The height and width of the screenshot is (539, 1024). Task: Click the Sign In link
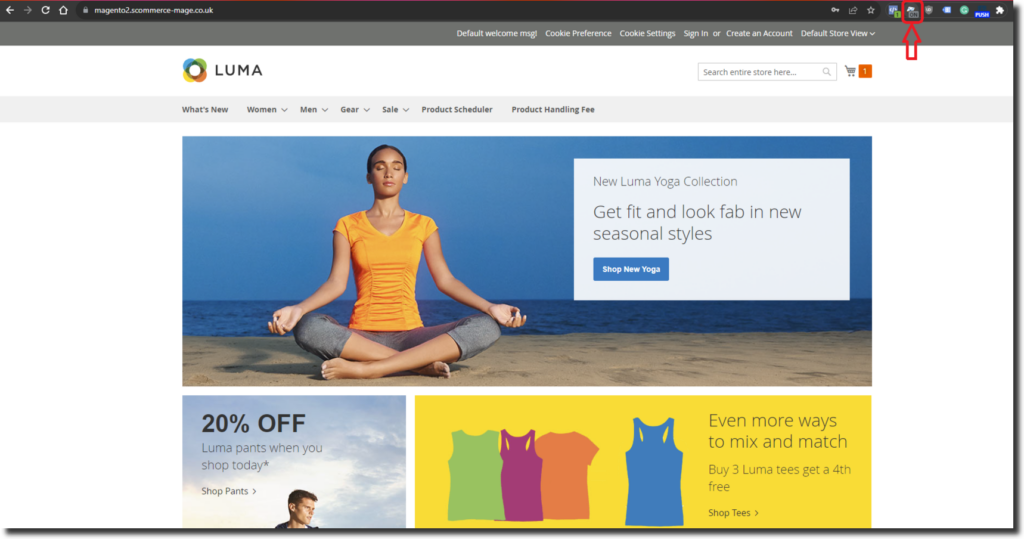pyautogui.click(x=695, y=33)
